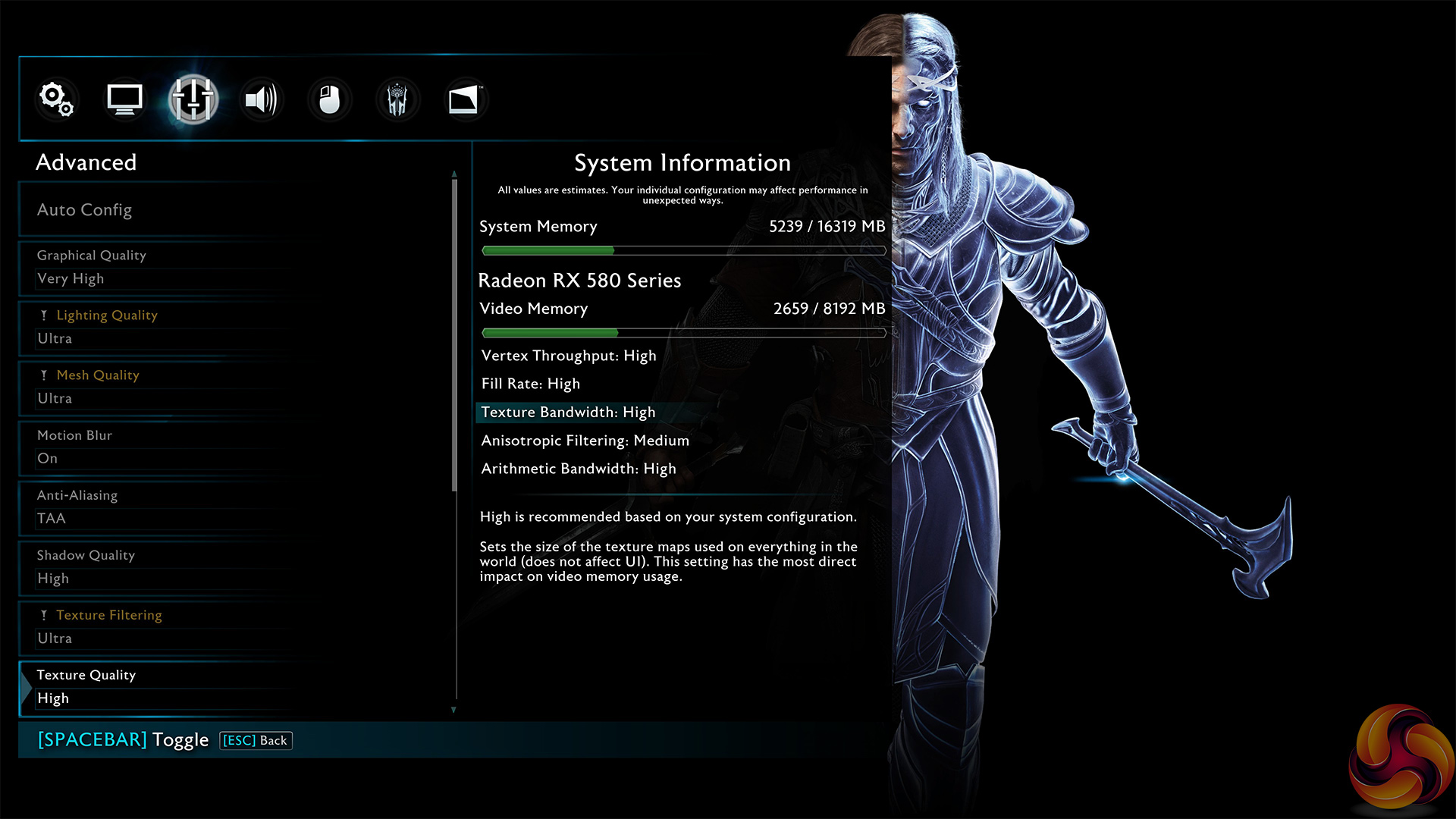Open the general settings gears icon
This screenshot has width=1456, height=819.
57,99
